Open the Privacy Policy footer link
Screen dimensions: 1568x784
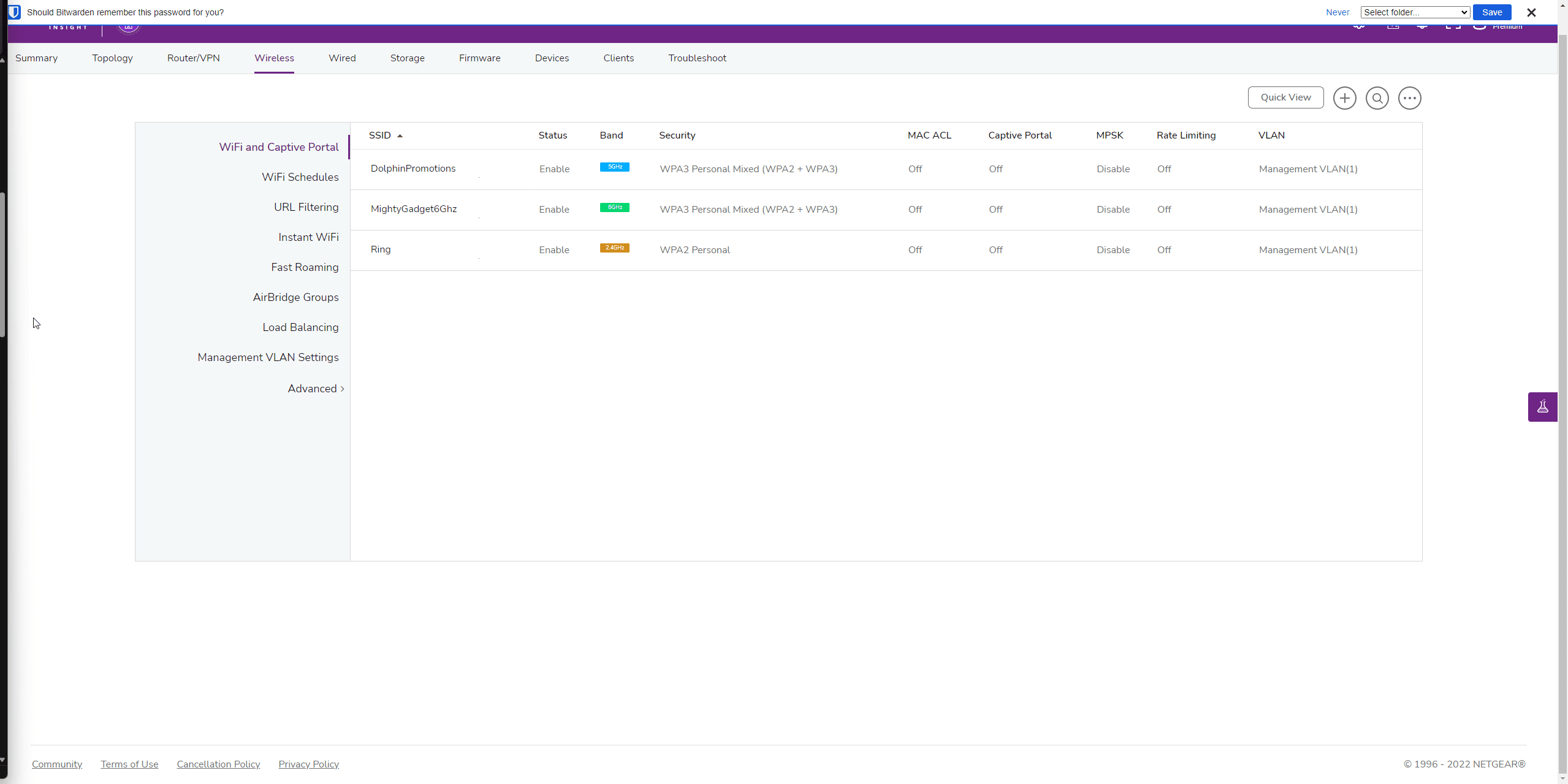[x=308, y=764]
